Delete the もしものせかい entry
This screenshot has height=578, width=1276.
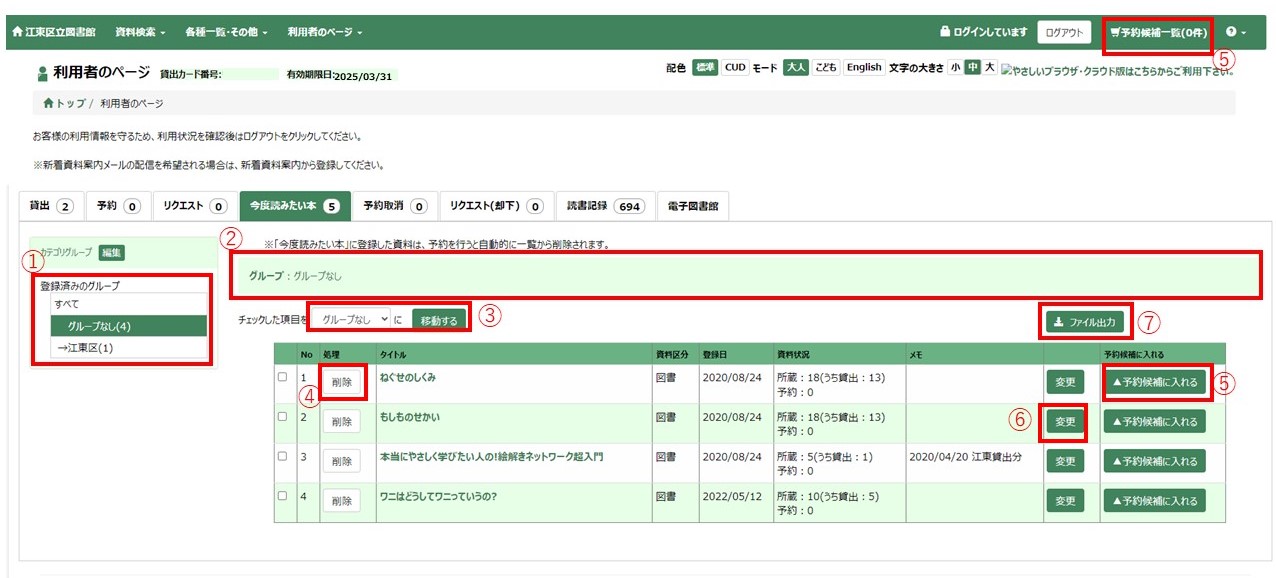tap(341, 421)
